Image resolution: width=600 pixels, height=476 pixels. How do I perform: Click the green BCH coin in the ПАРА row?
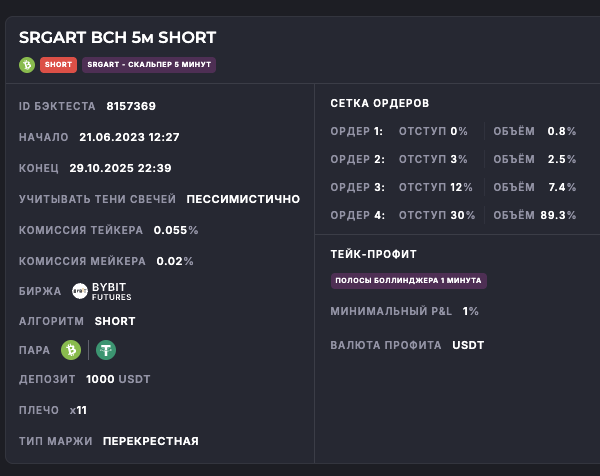point(70,350)
